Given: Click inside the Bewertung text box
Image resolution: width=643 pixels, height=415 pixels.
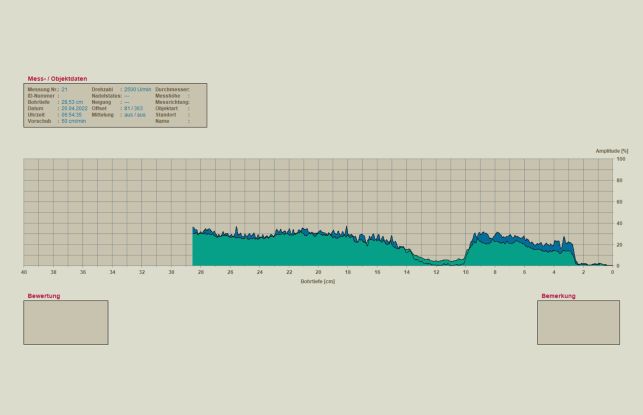Looking at the screenshot, I should click(x=65, y=322).
